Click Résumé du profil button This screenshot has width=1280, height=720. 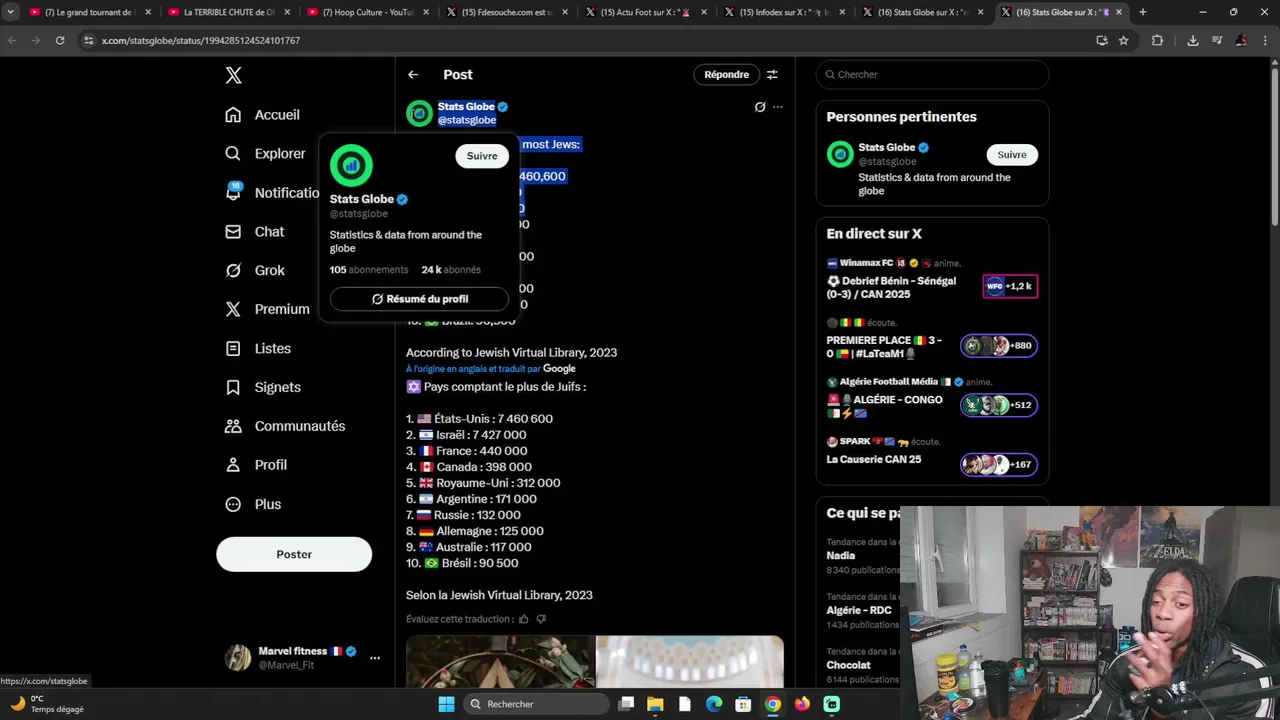click(419, 299)
